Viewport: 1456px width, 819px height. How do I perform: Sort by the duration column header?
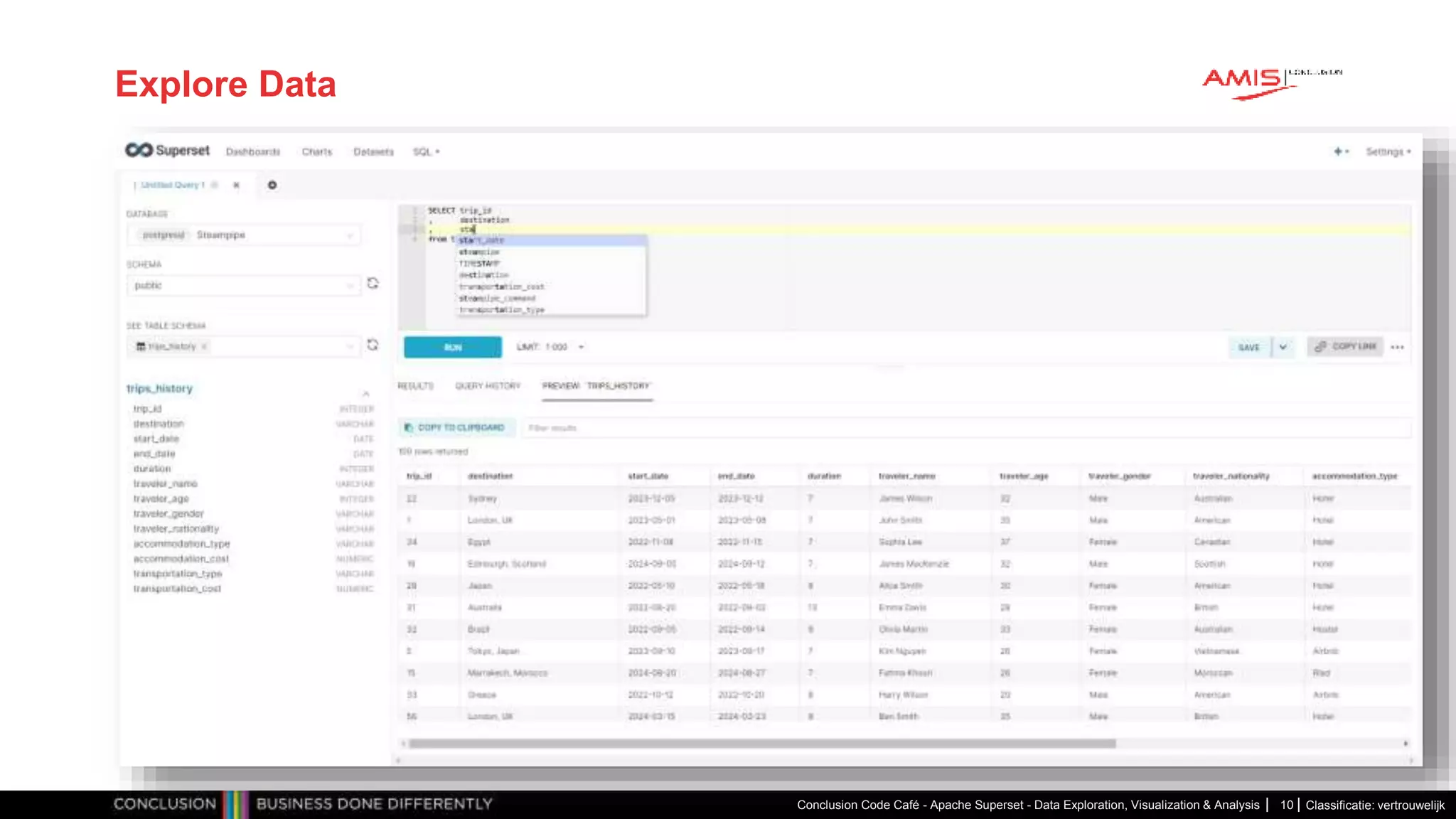pos(824,476)
